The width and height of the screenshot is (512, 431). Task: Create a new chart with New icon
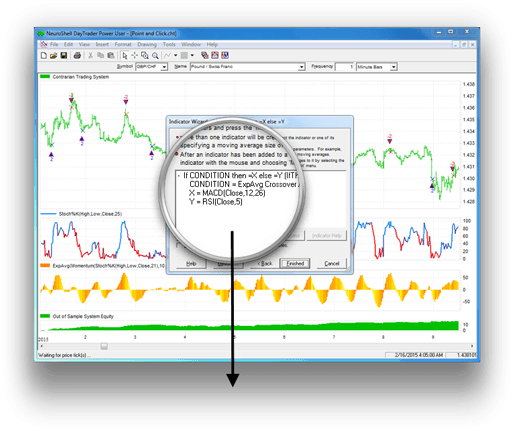point(44,55)
